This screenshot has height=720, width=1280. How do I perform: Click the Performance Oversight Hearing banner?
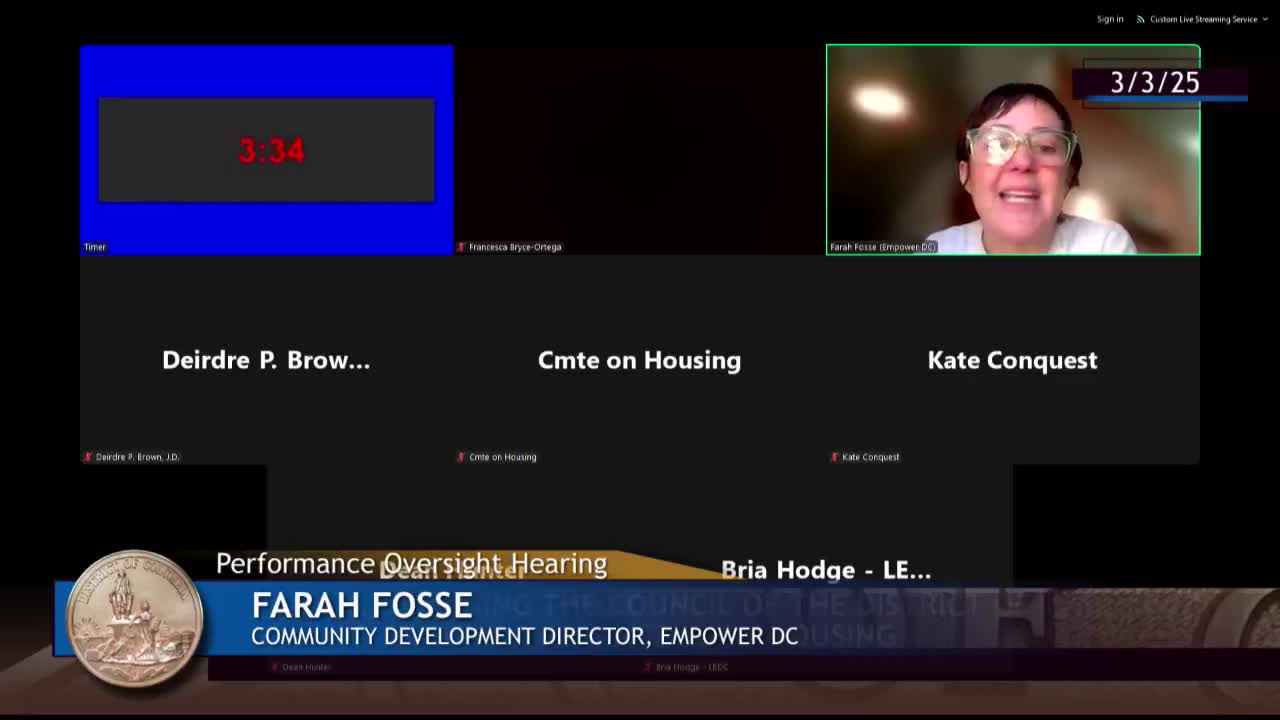(x=411, y=563)
